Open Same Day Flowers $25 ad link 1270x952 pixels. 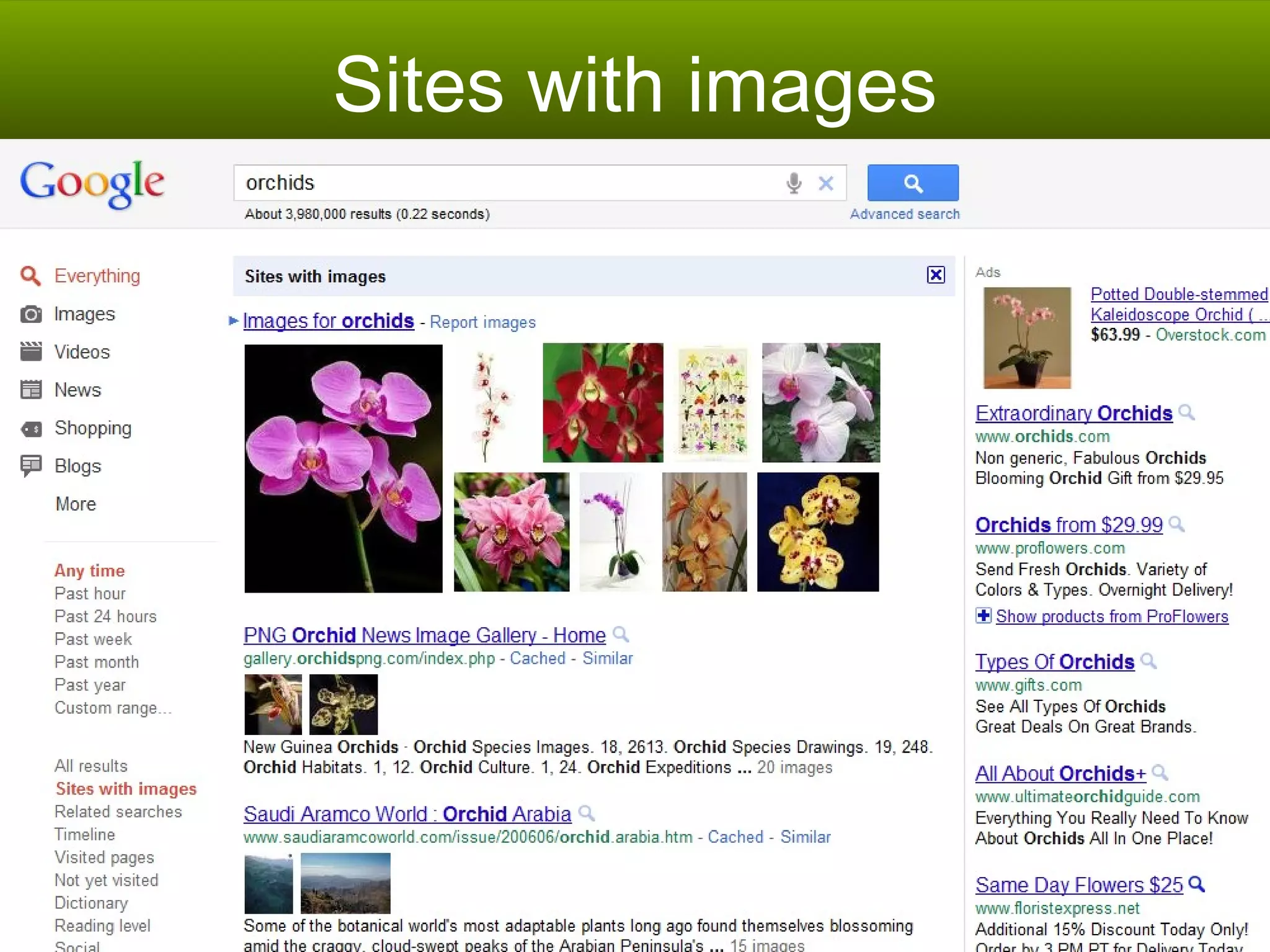[1079, 885]
